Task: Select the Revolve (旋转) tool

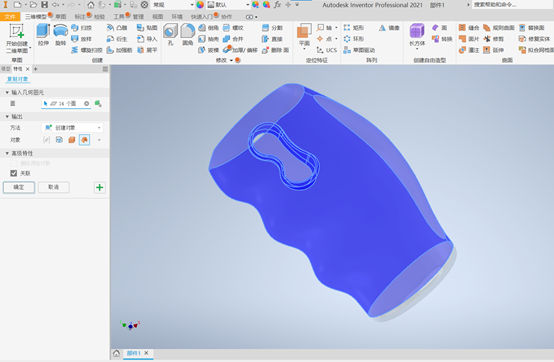Action: (60, 35)
